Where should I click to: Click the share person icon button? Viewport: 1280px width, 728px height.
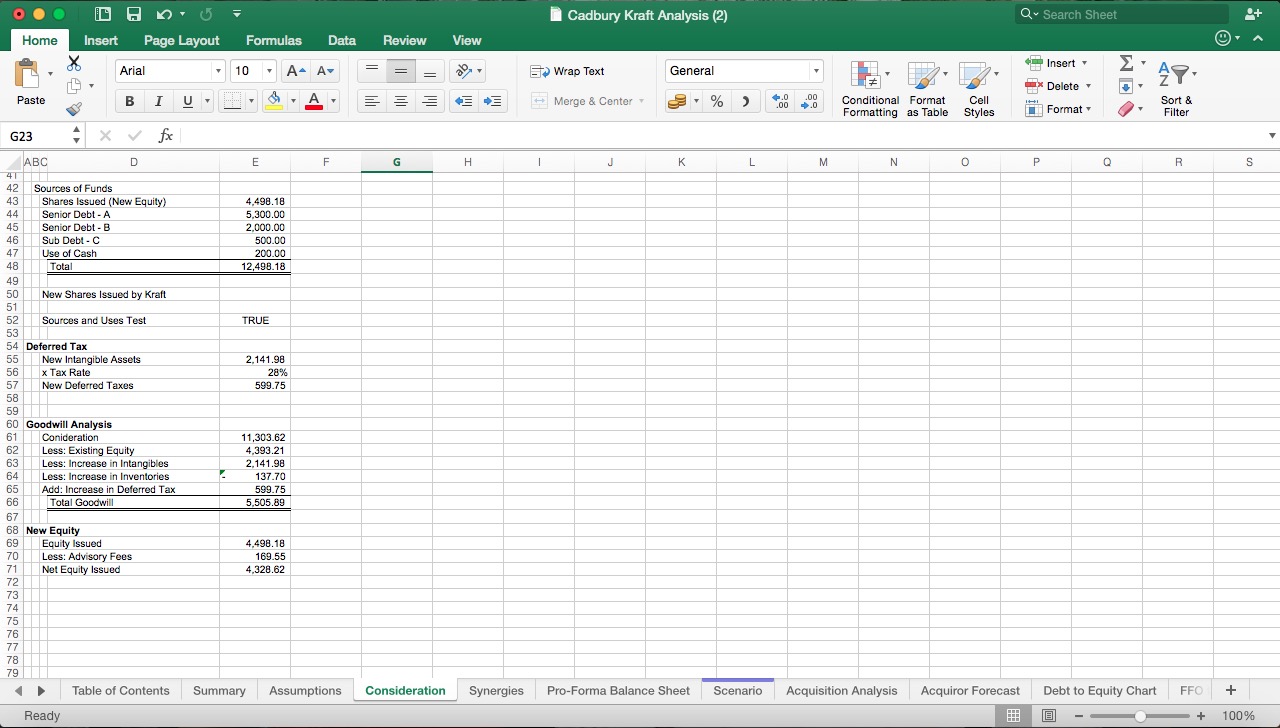pyautogui.click(x=1254, y=14)
